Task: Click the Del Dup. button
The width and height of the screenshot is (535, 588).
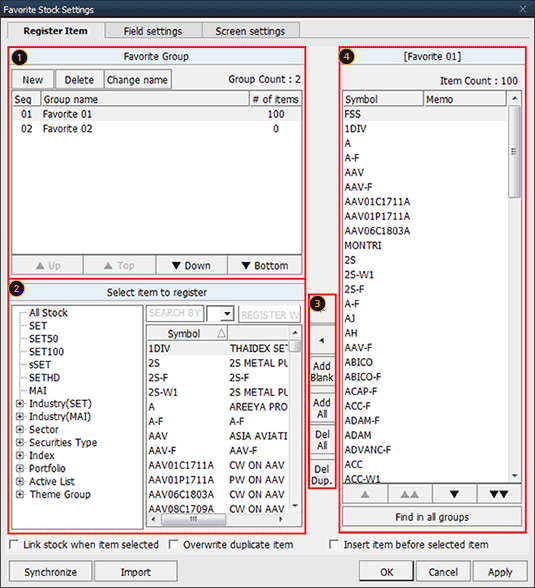Action: click(322, 475)
